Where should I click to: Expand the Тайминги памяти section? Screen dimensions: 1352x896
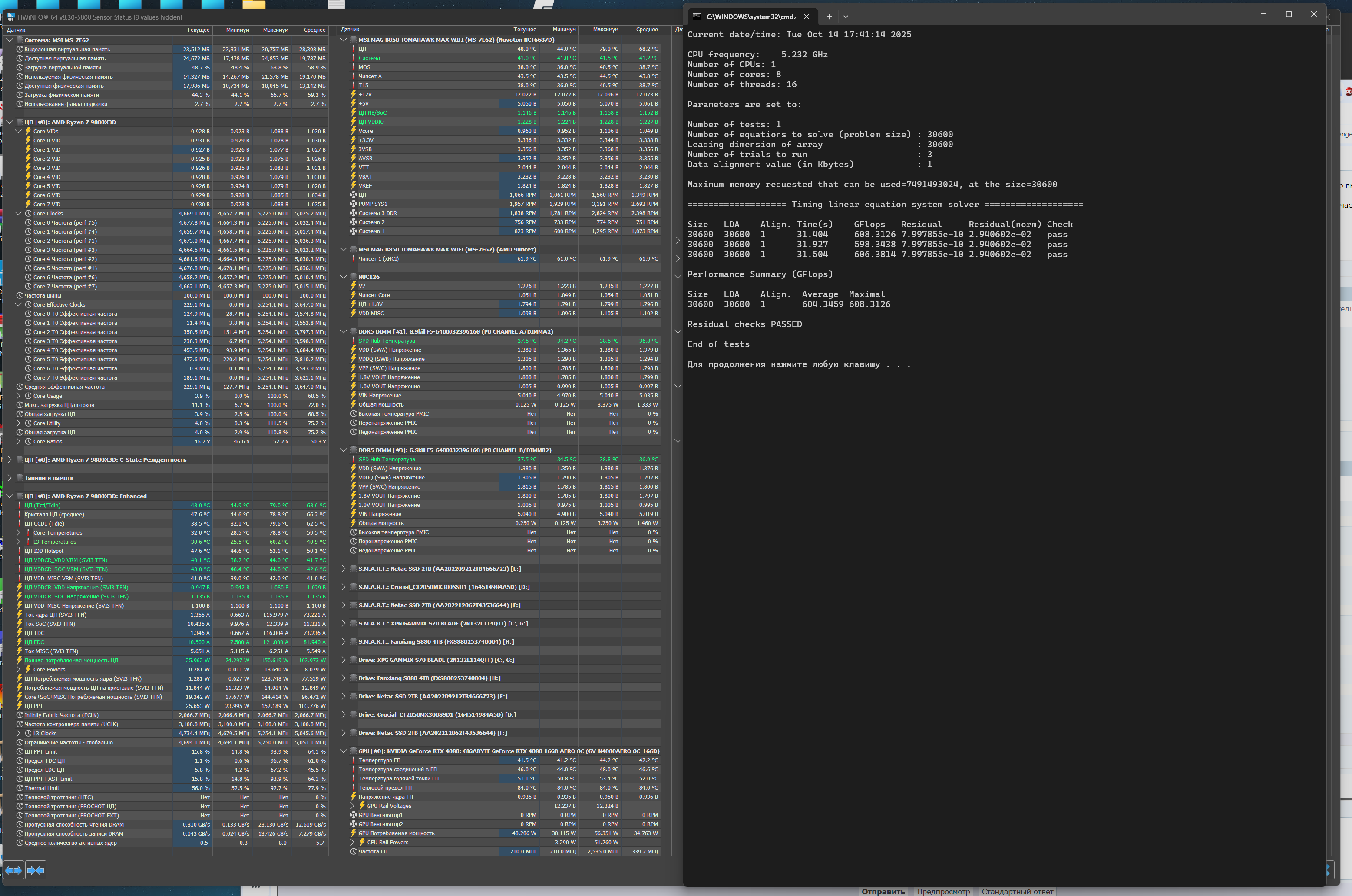pos(10,478)
